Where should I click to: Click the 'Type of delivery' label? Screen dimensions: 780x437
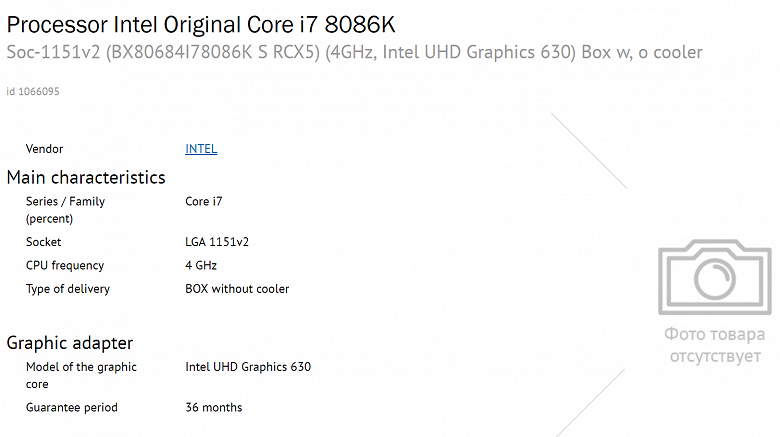point(68,289)
